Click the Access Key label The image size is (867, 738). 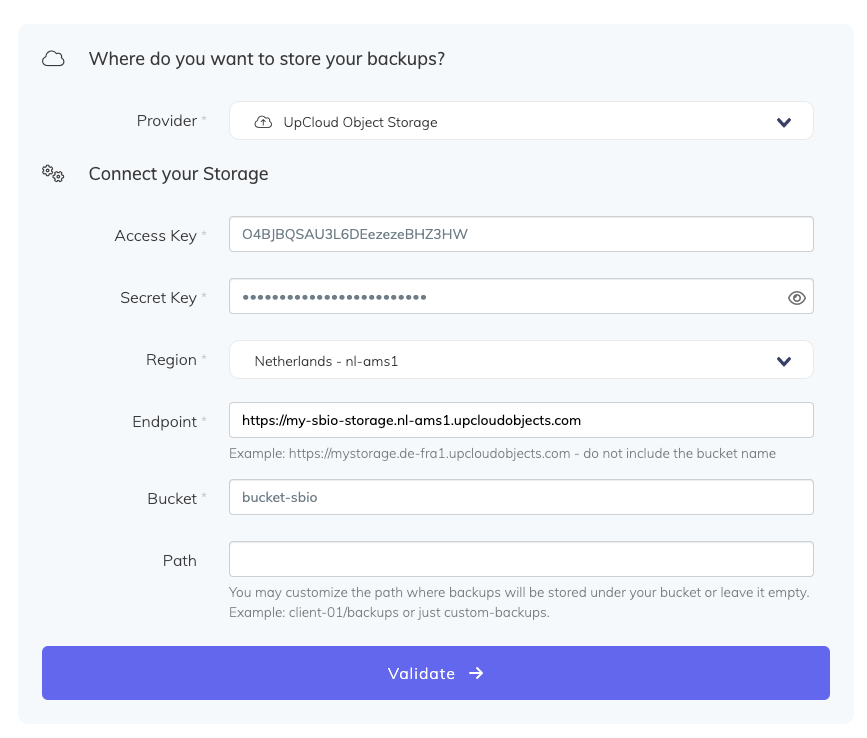pyautogui.click(x=155, y=236)
